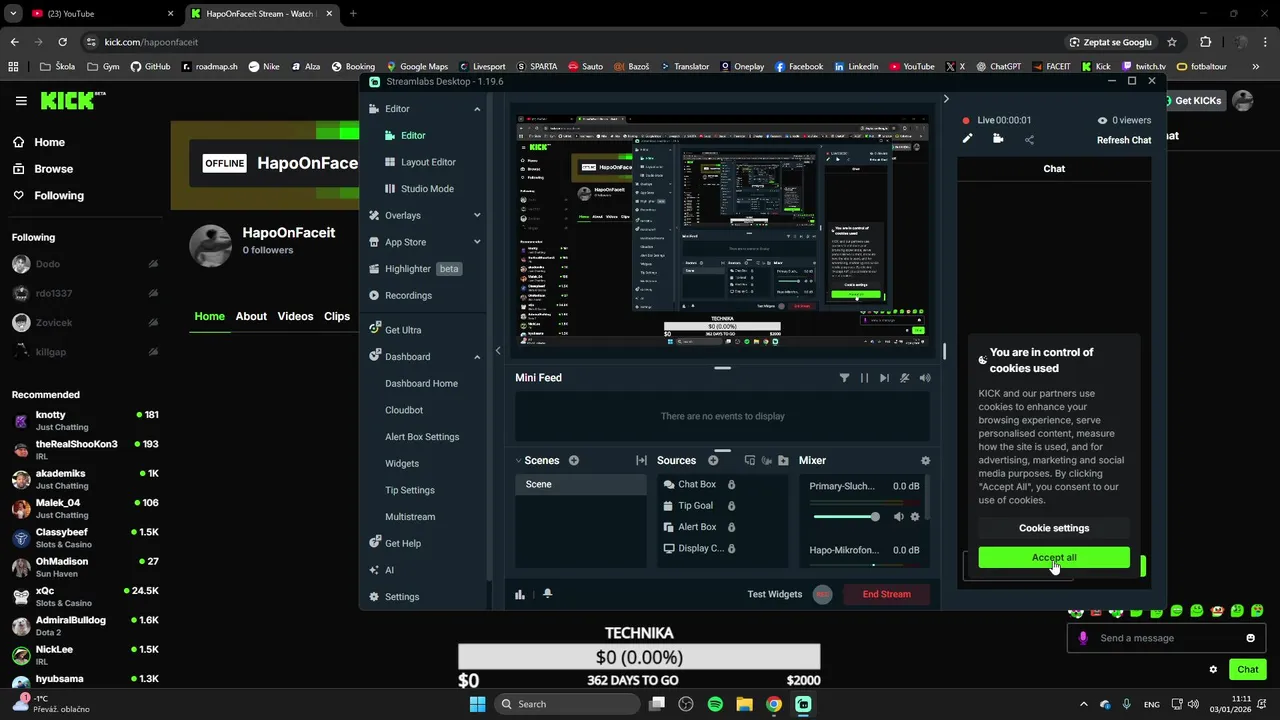Mute event alerts with the crossed bell icon

[904, 378]
